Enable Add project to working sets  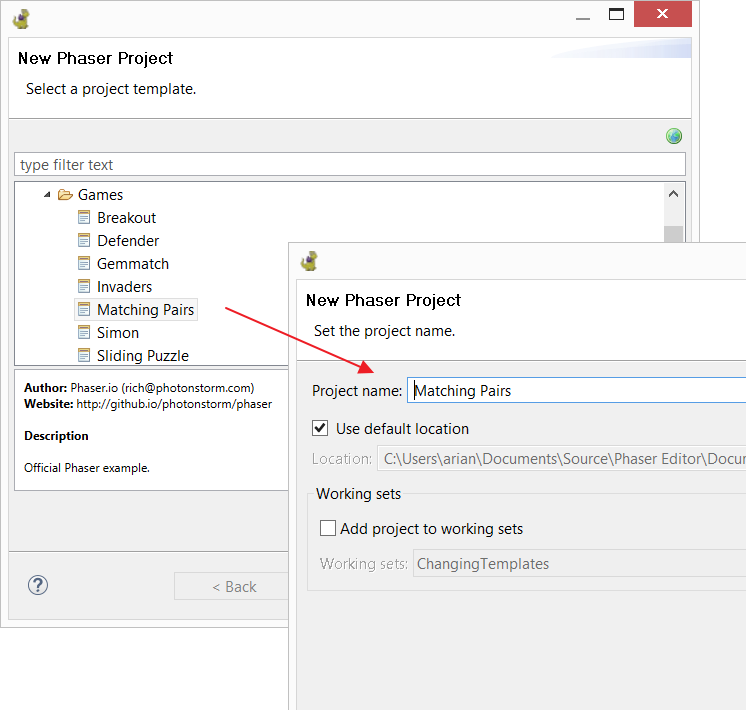(x=328, y=528)
